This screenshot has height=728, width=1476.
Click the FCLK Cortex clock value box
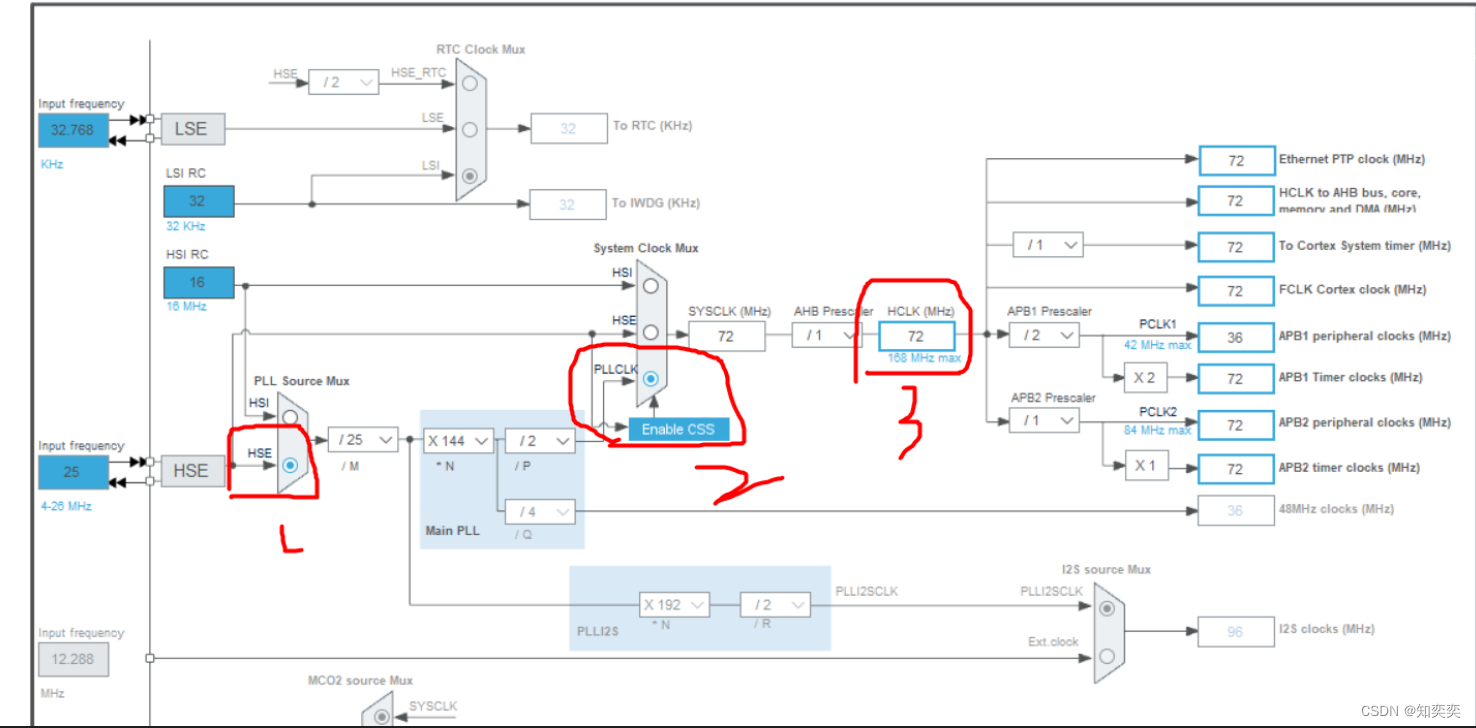(1237, 291)
